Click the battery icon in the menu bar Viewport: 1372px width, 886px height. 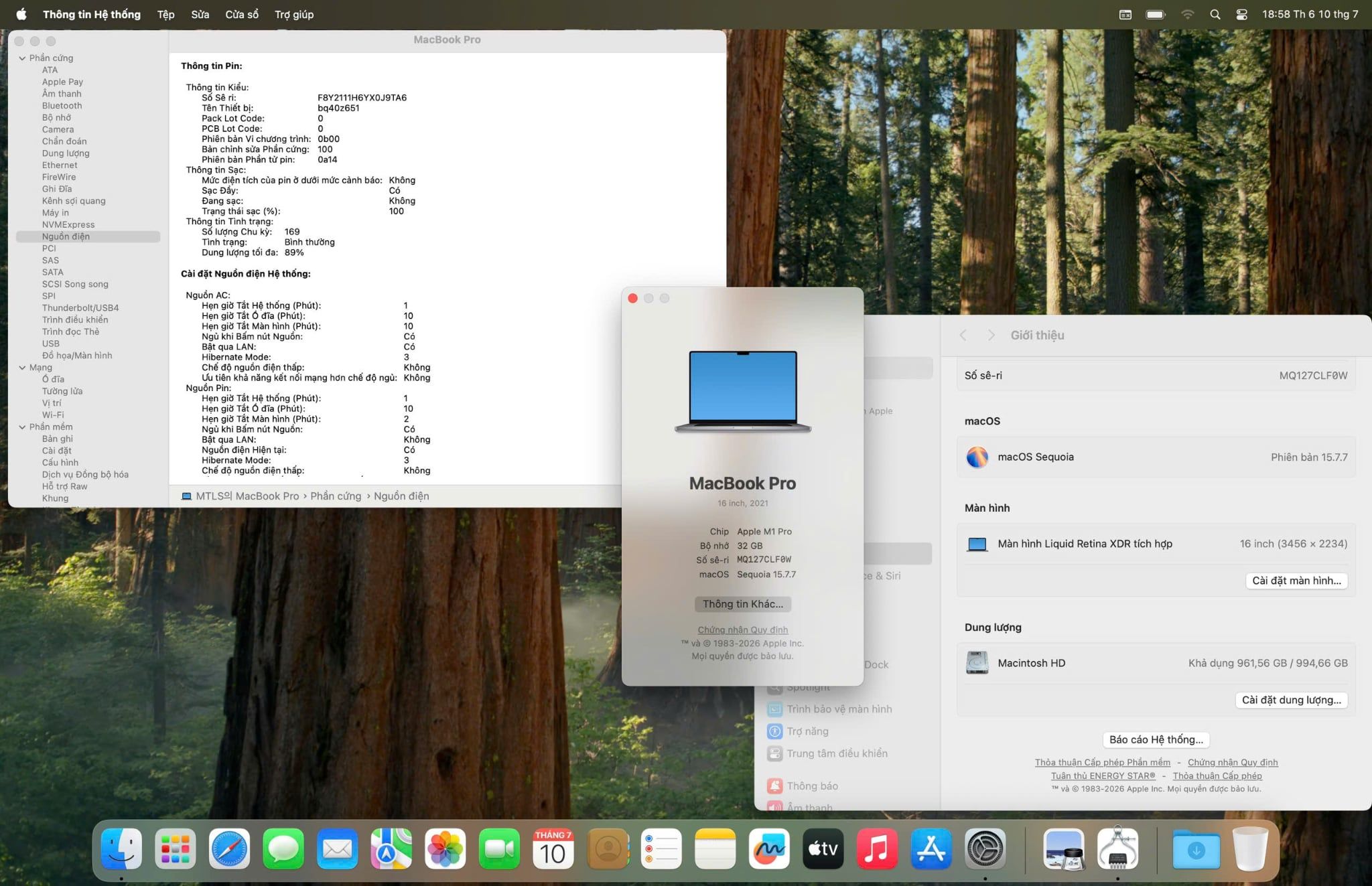(1156, 14)
